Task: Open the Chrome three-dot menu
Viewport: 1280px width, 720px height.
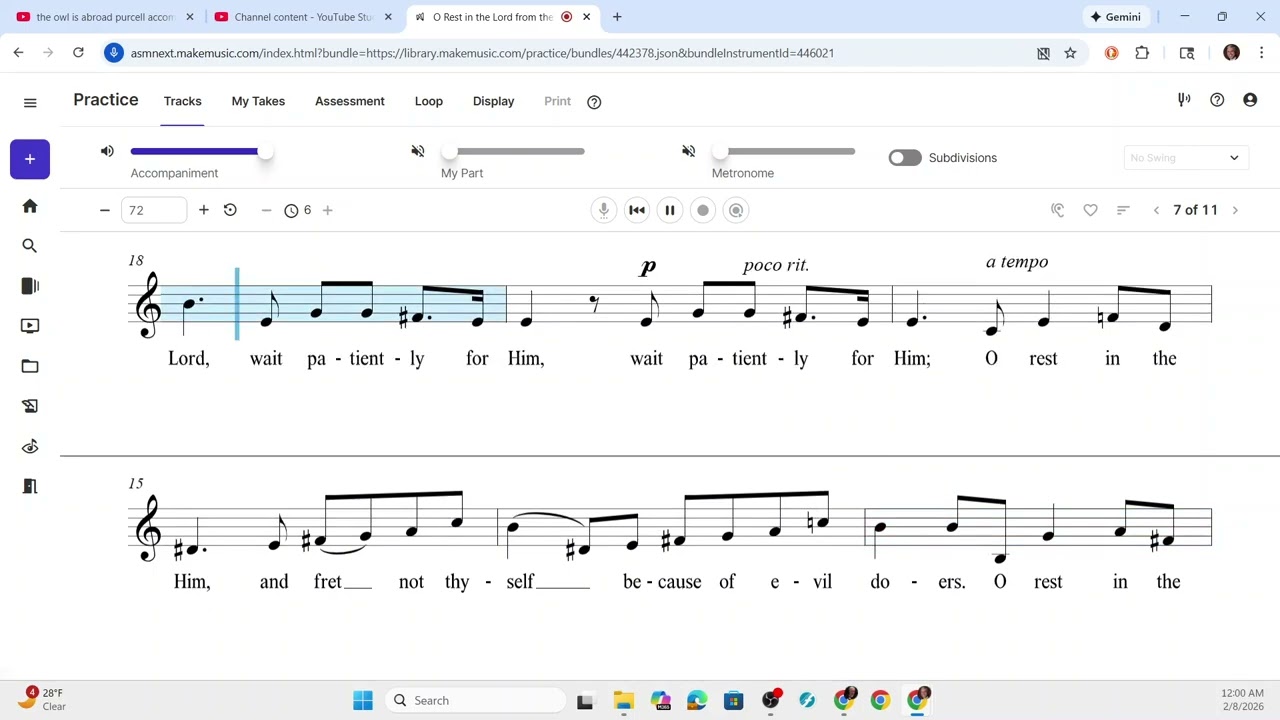Action: tap(1261, 53)
